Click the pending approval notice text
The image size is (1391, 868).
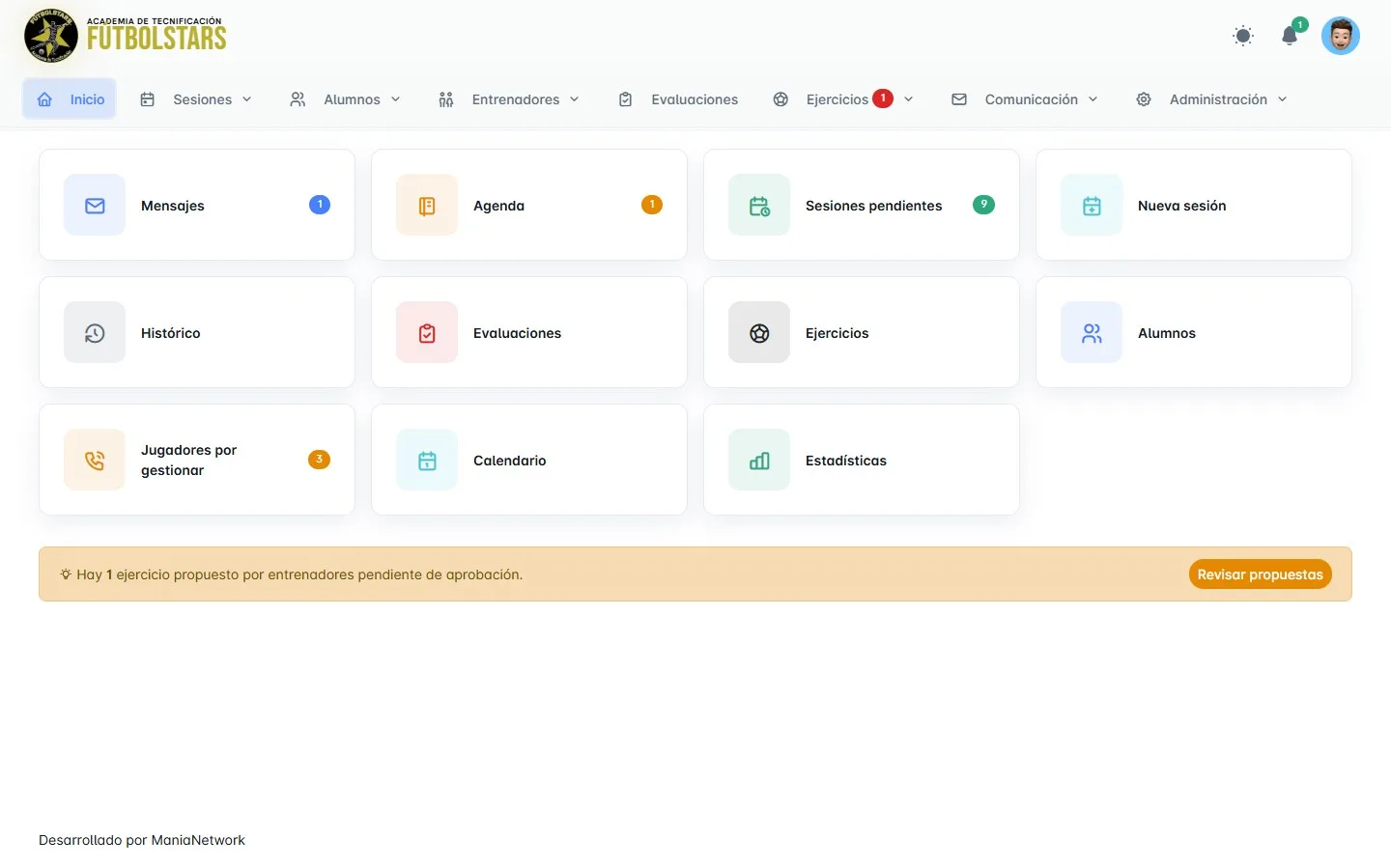click(x=299, y=574)
